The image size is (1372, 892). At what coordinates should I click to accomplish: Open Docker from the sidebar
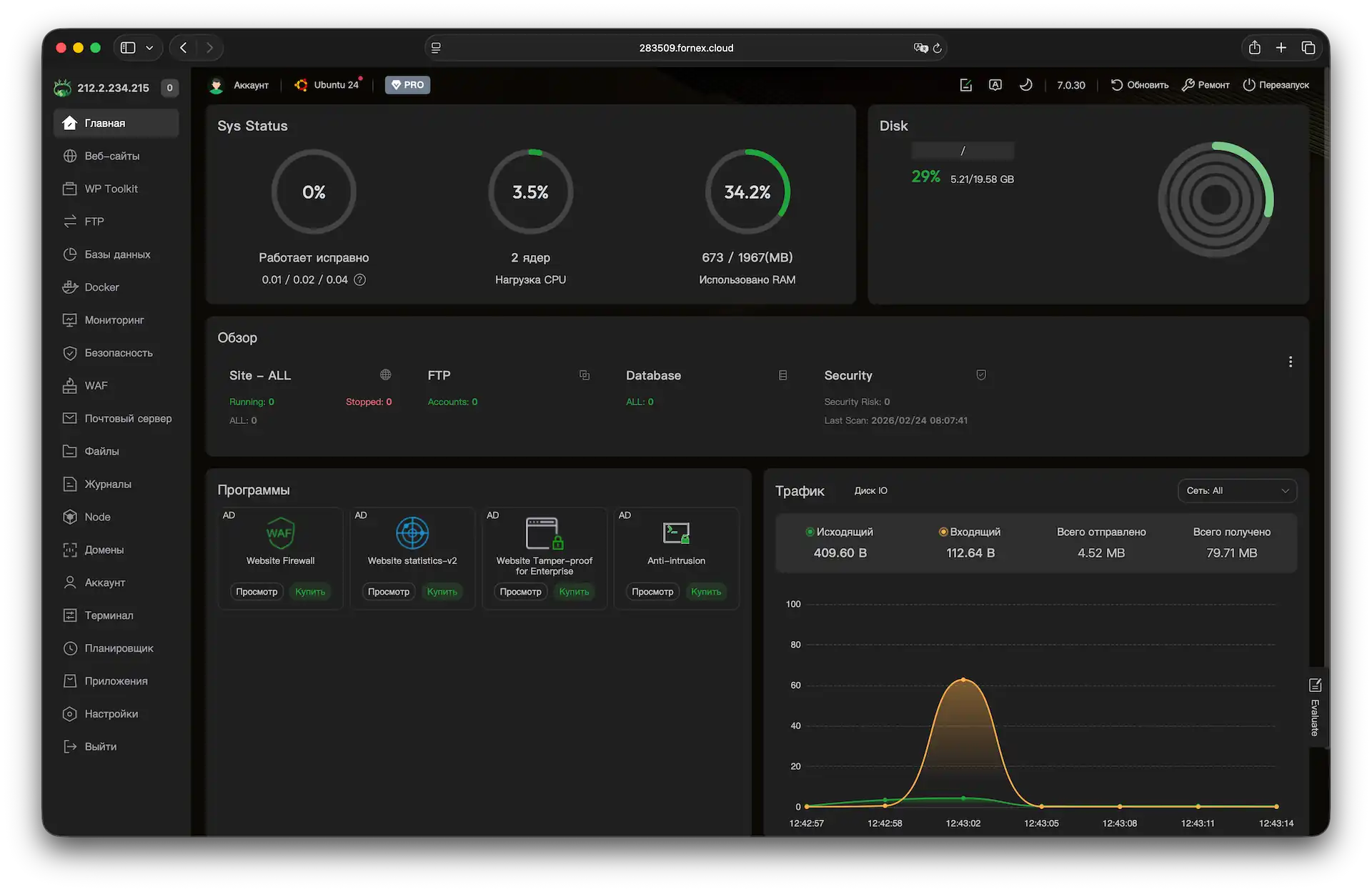(101, 287)
